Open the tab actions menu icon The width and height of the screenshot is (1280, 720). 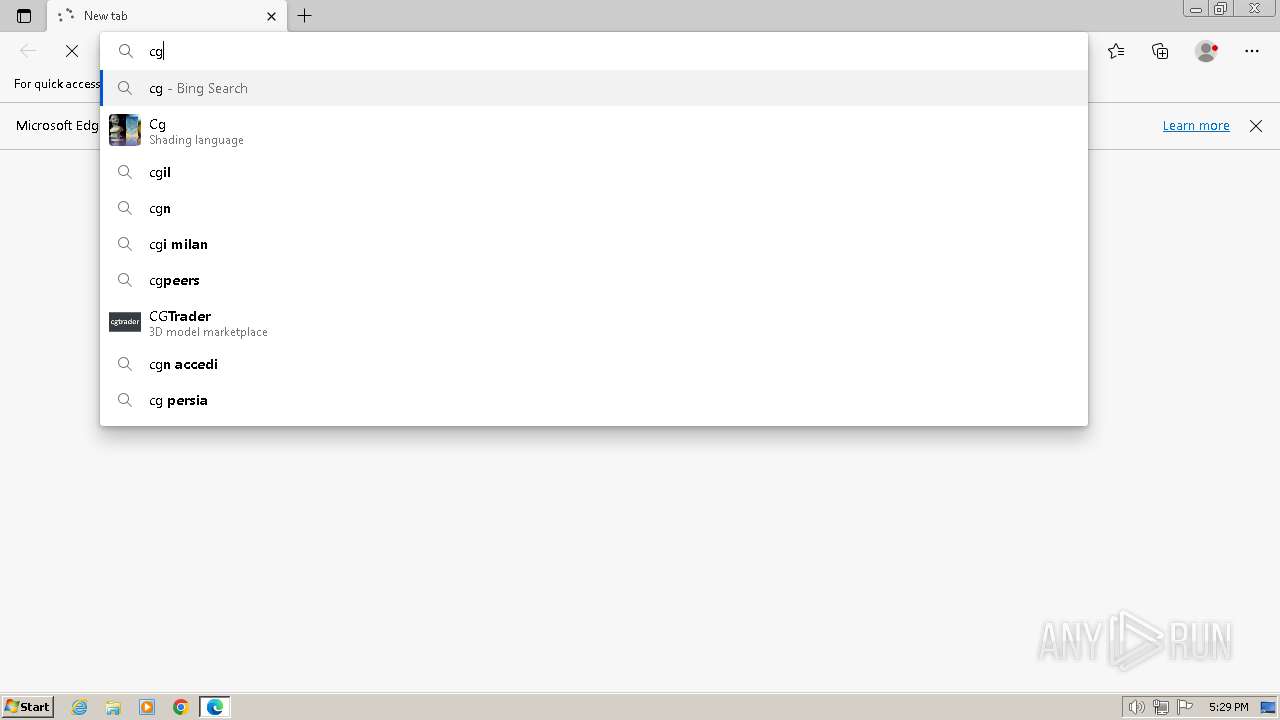pos(24,16)
